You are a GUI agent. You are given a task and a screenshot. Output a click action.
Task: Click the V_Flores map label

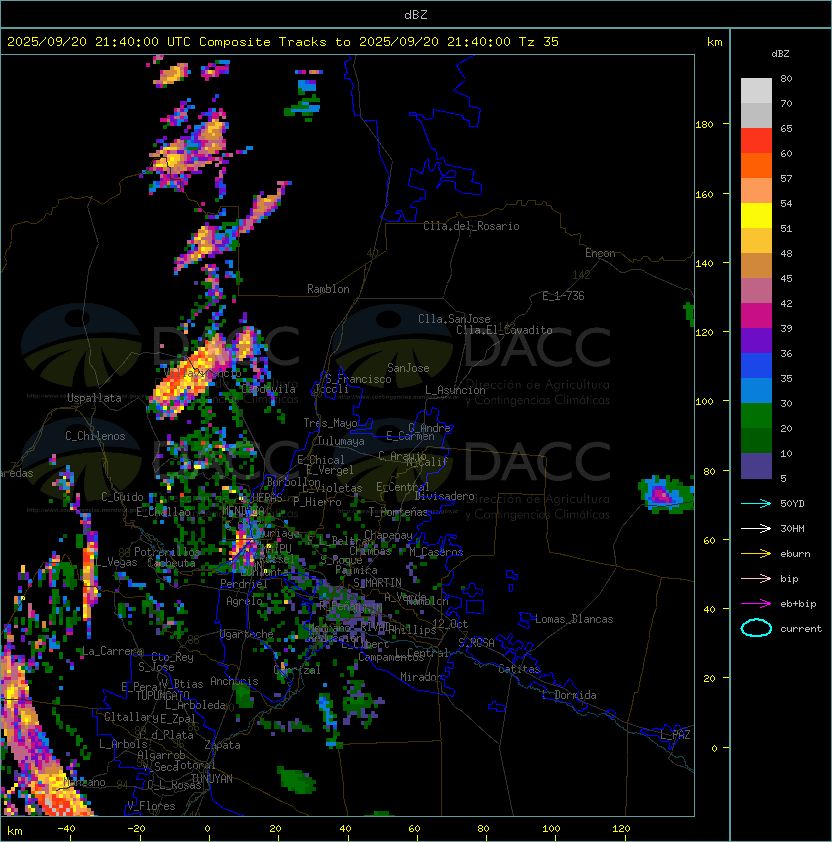coord(151,806)
